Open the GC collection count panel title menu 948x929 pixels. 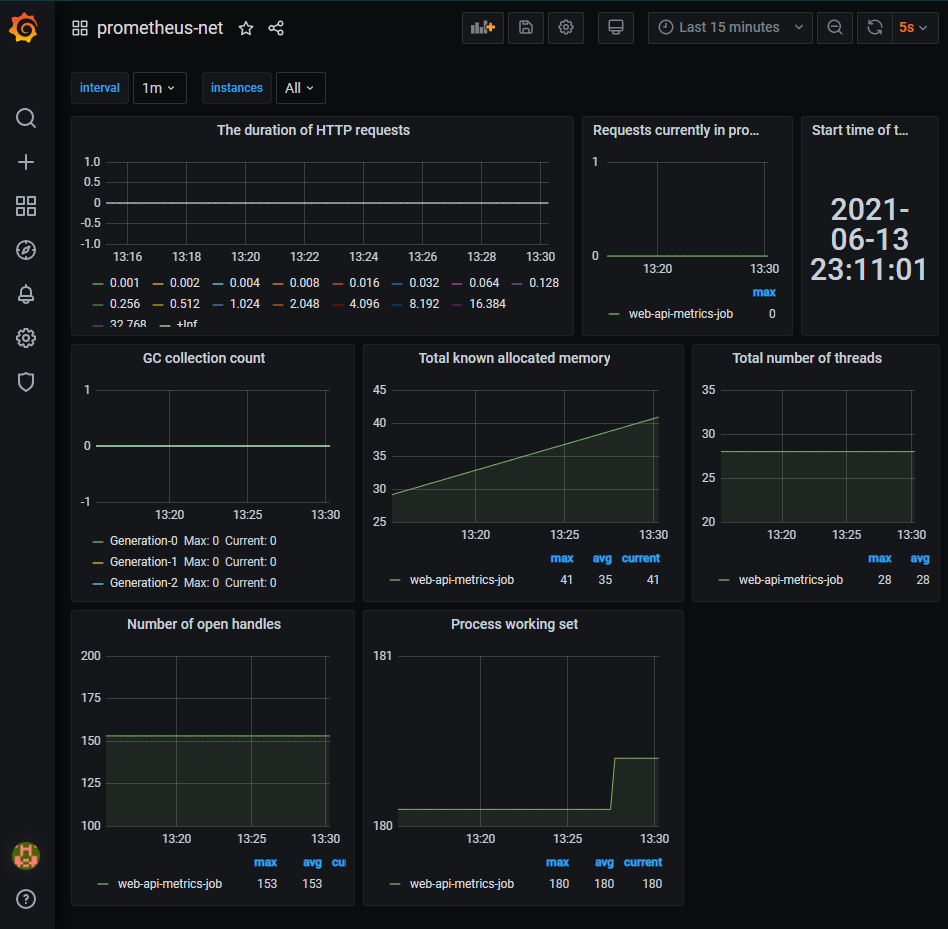(x=204, y=358)
